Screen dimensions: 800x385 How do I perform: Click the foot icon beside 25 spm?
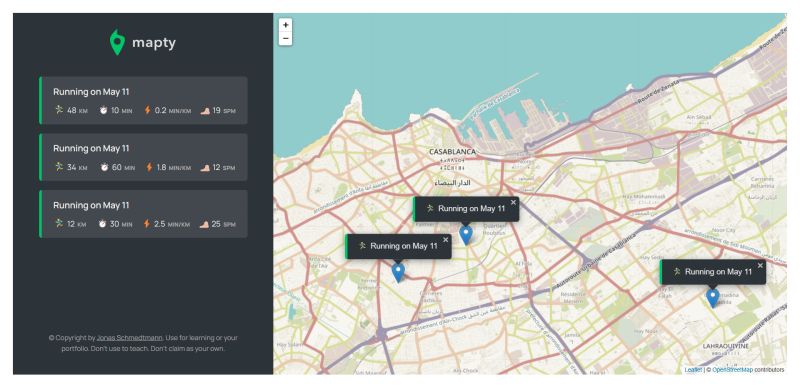pyautogui.click(x=204, y=223)
